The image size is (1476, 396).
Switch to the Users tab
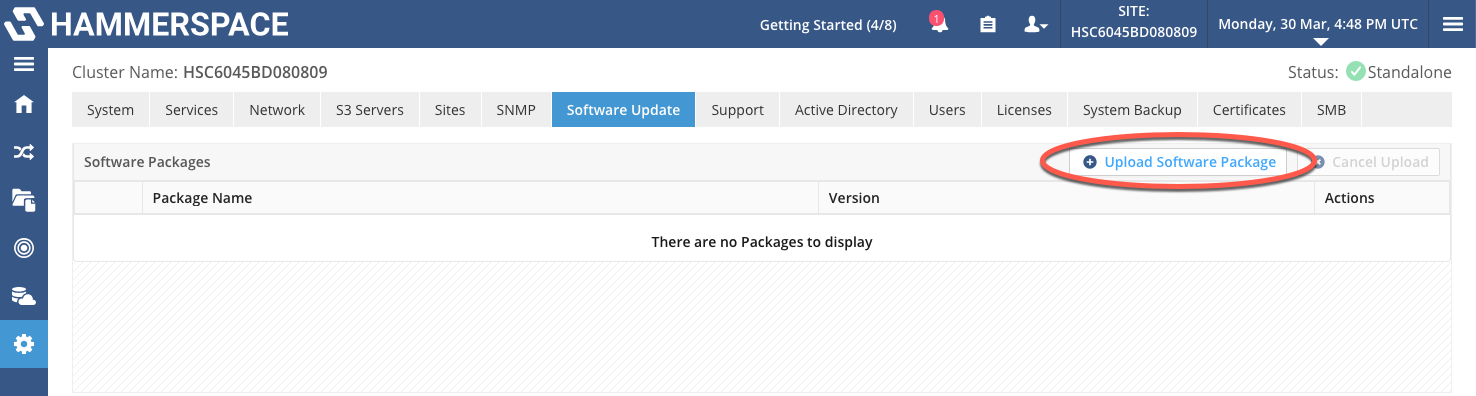click(x=947, y=110)
